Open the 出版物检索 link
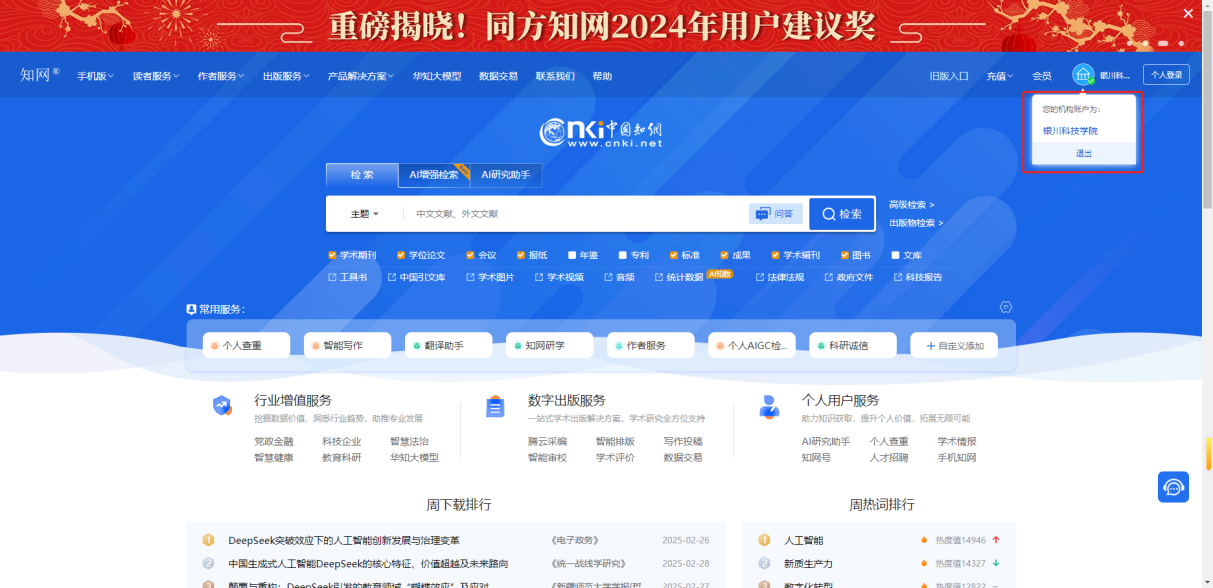The image size is (1213, 588). point(916,223)
